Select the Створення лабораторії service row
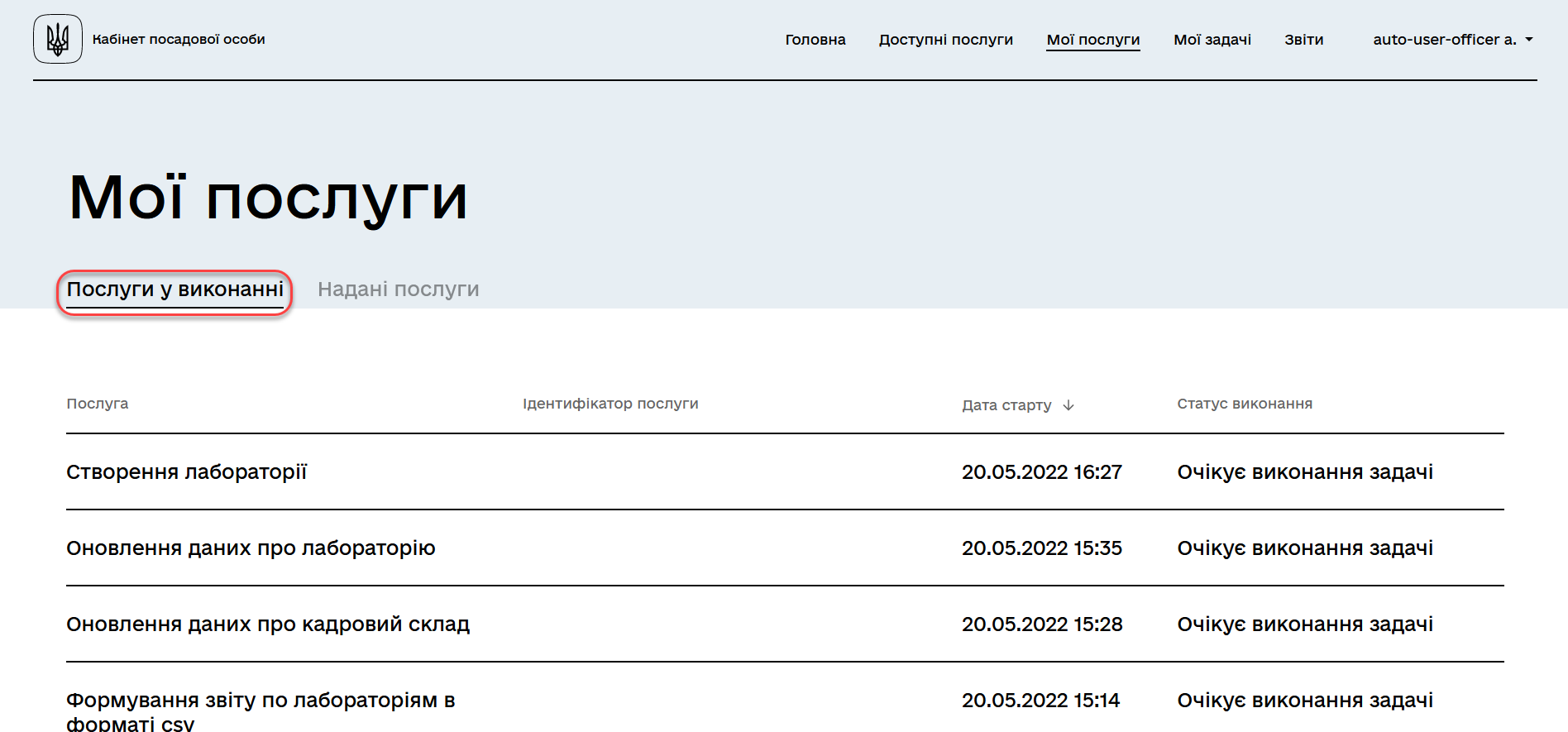This screenshot has height=732, width=1568. 785,472
